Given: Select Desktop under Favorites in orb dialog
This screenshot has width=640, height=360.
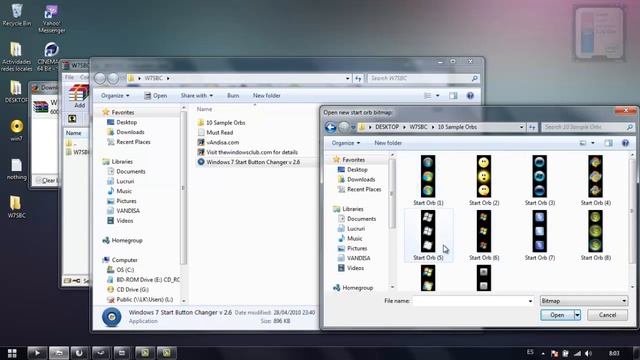Looking at the screenshot, I should pos(353,169).
